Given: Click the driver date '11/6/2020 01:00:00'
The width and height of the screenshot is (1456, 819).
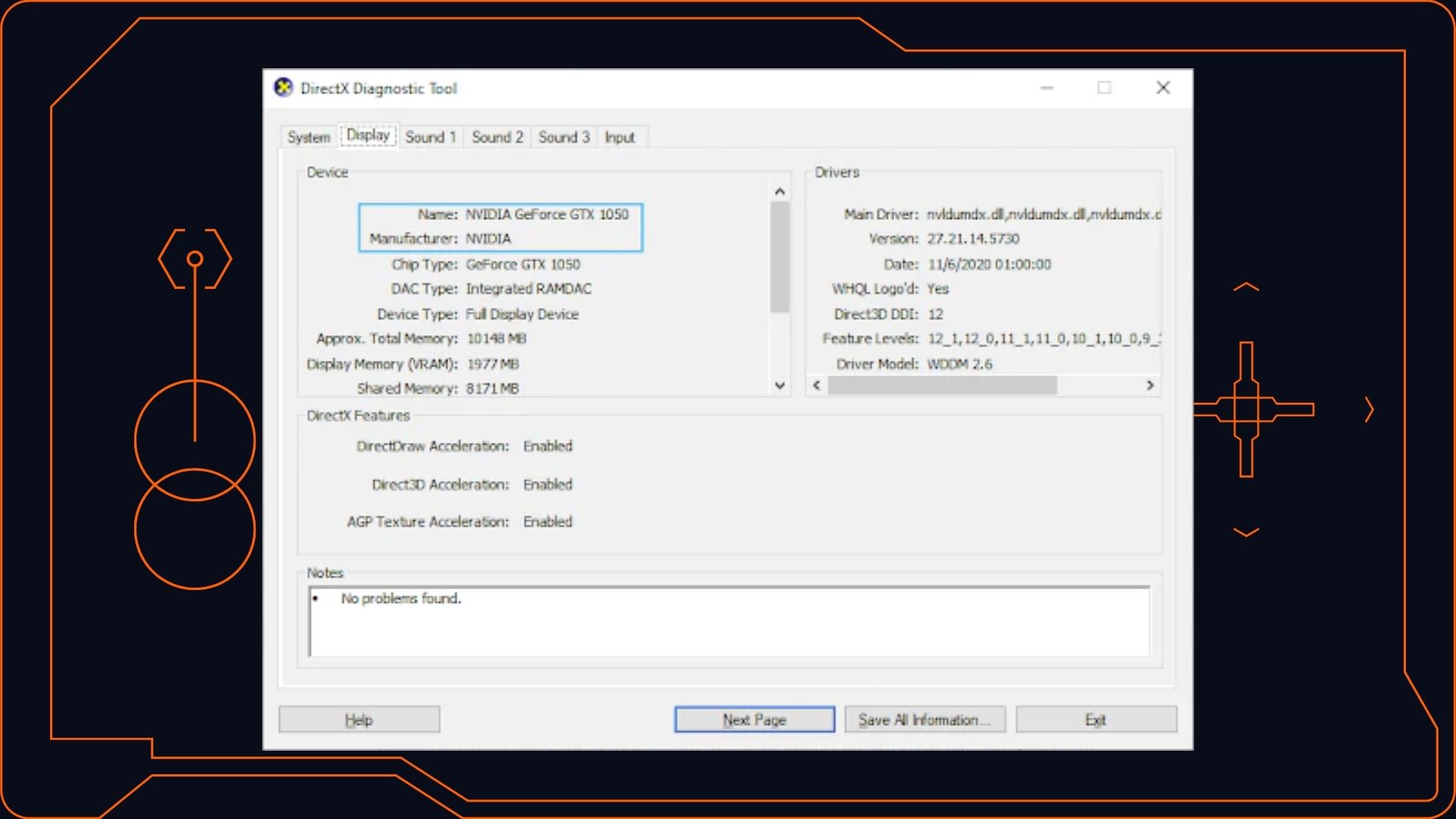Looking at the screenshot, I should (x=990, y=265).
